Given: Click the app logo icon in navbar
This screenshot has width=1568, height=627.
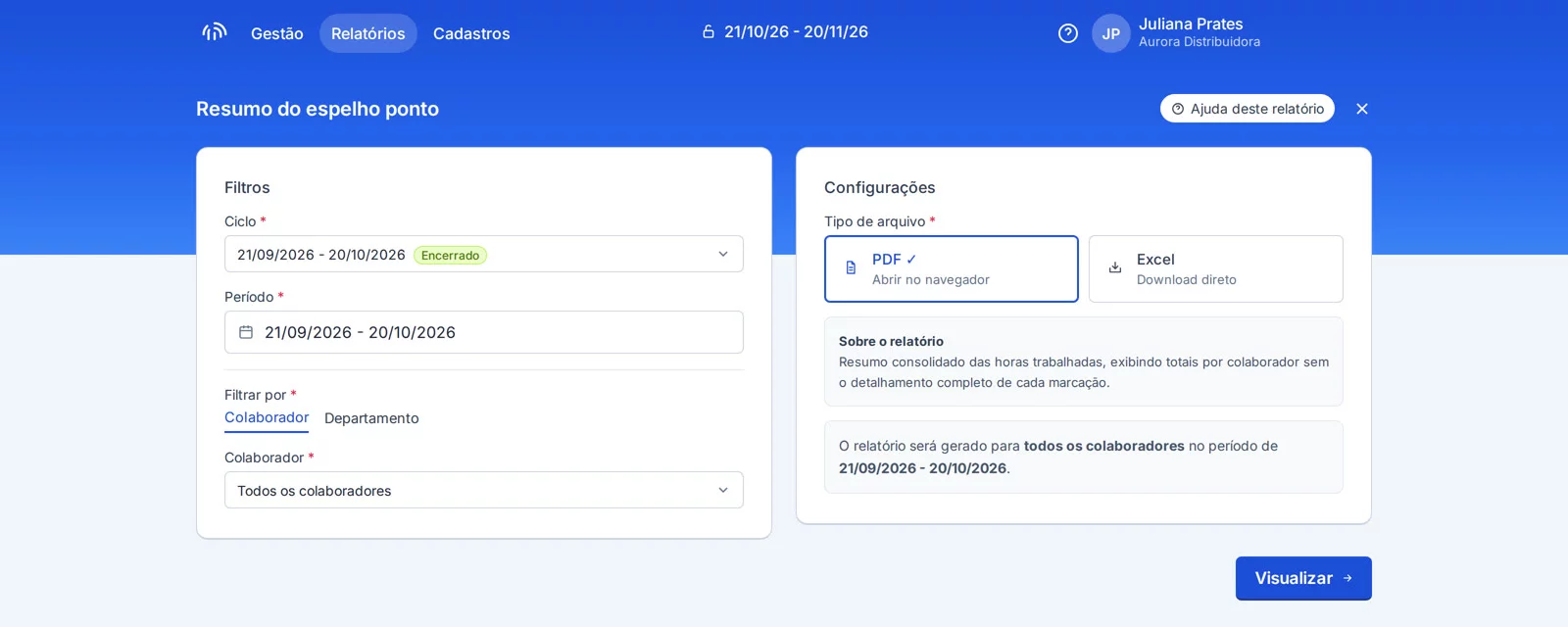Looking at the screenshot, I should (215, 32).
